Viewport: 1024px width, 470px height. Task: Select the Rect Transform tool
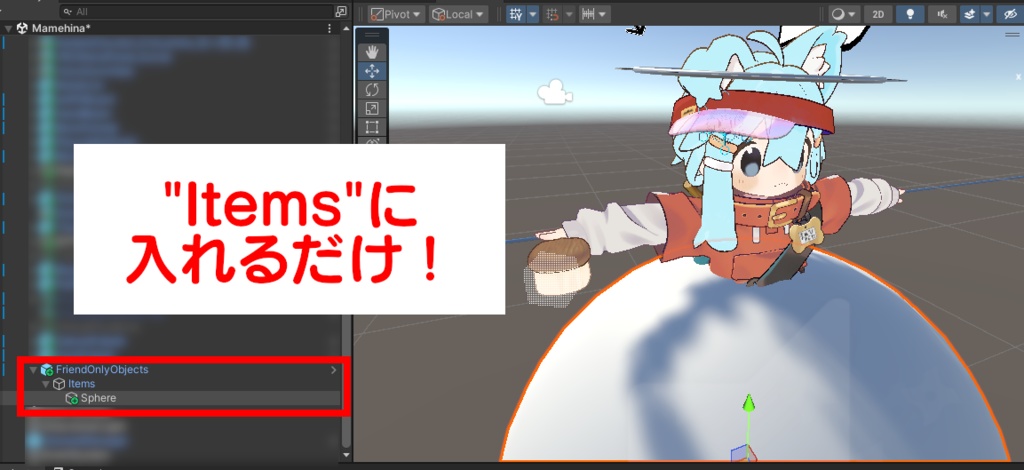[372, 126]
